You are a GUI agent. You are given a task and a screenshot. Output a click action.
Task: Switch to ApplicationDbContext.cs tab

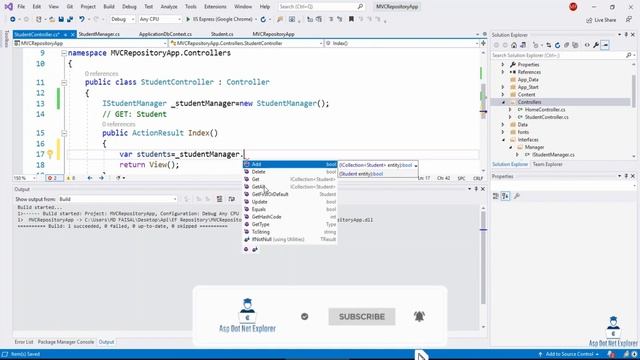tap(165, 34)
